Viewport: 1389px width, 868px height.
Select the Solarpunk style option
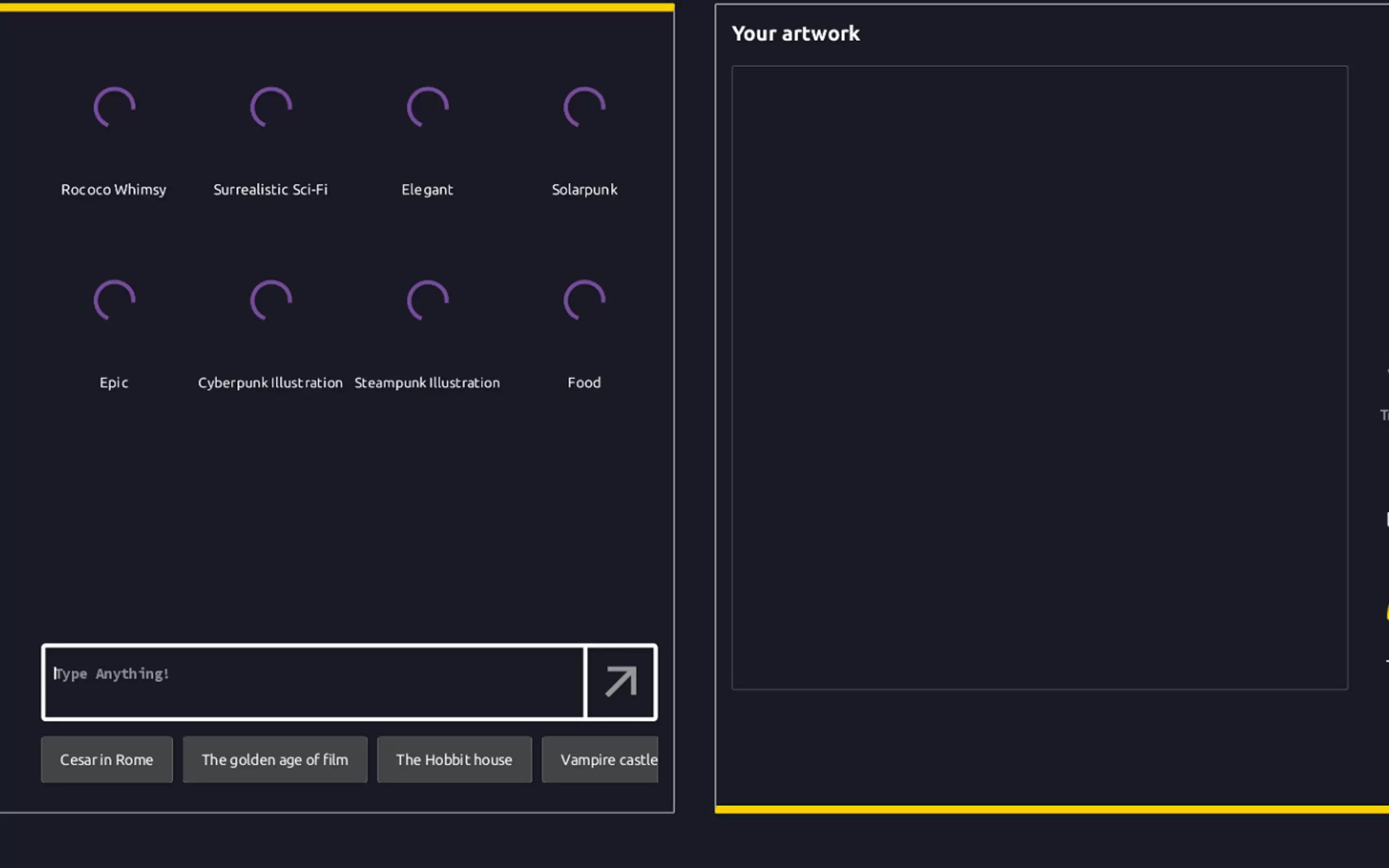point(585,107)
